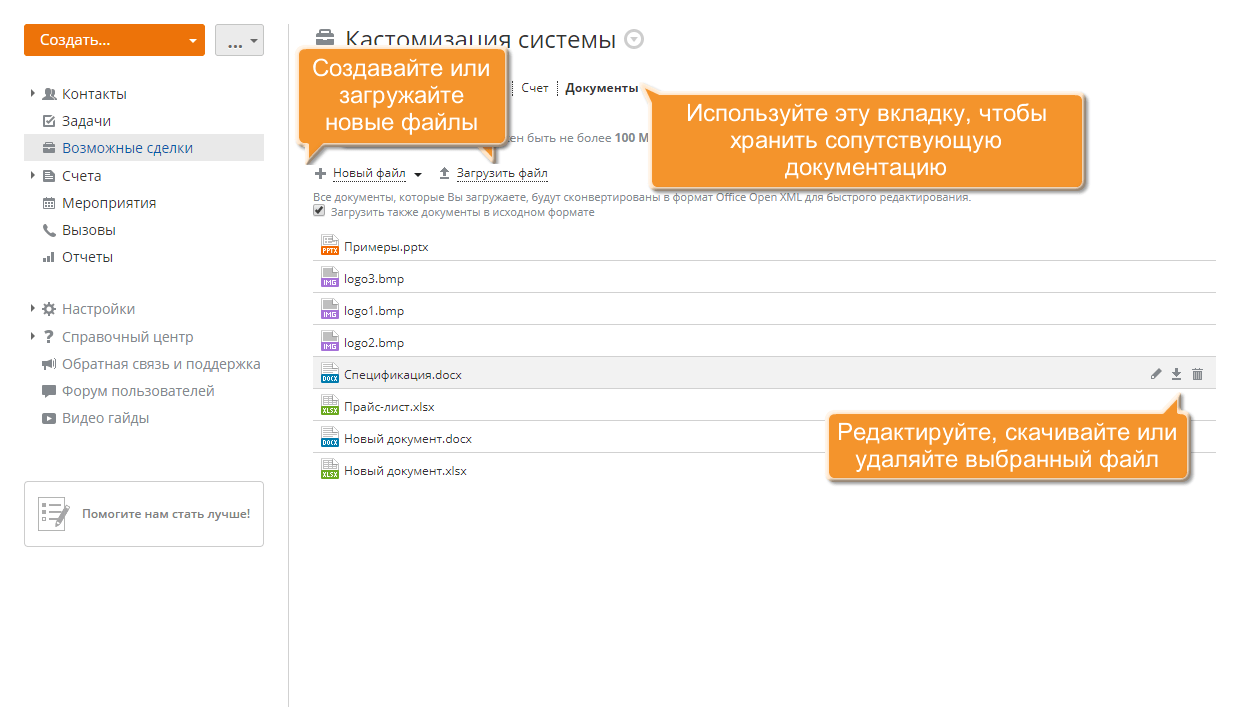Click the plus icon of Новый файл
Image resolution: width=1240 pixels, height=708 pixels.
321,174
